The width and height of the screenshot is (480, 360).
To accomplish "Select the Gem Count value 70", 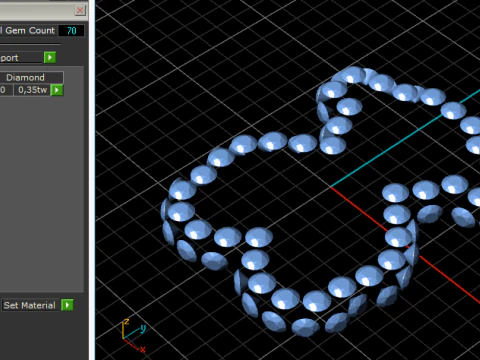I will (71, 31).
